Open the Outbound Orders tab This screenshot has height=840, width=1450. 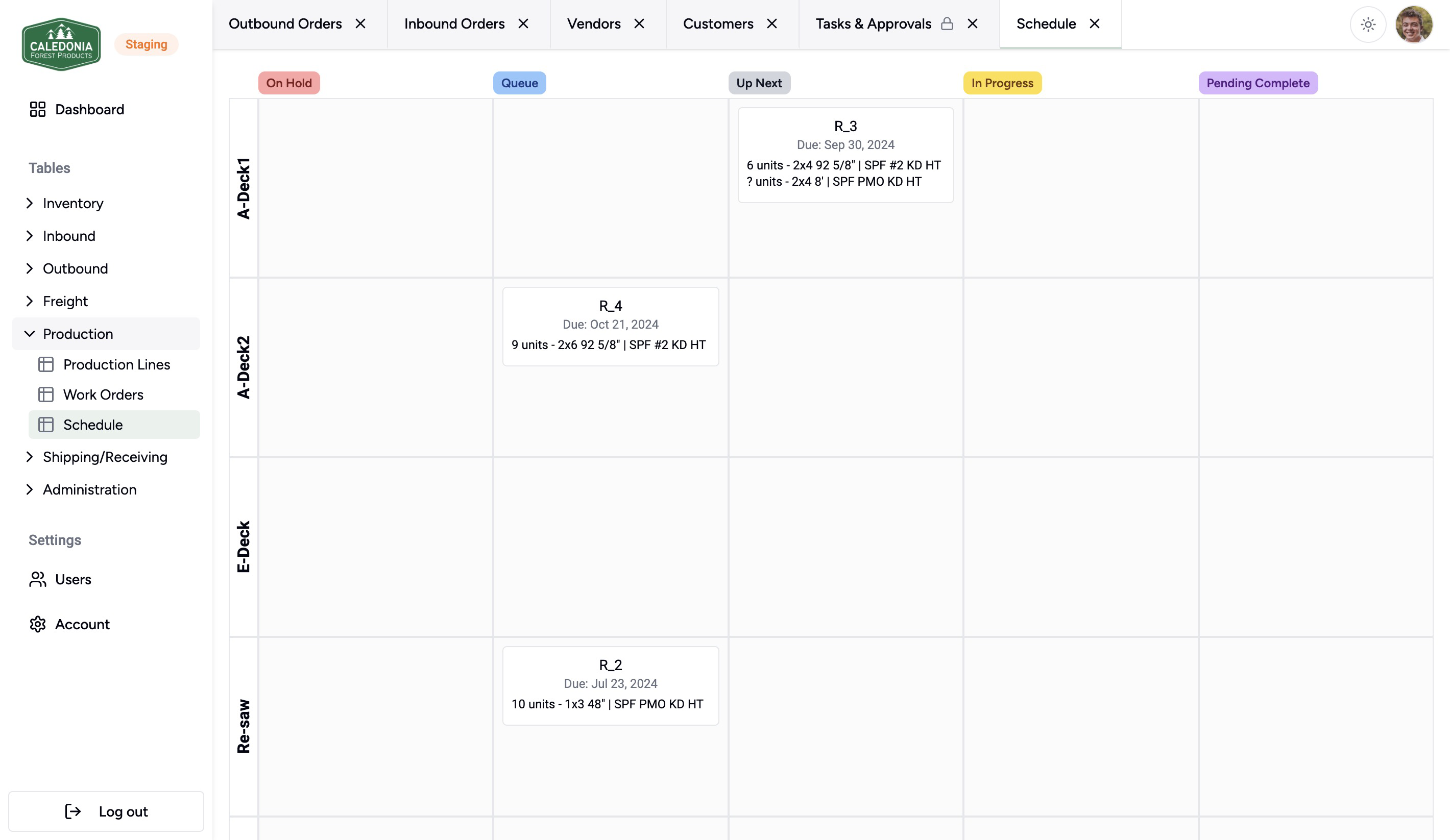click(284, 24)
